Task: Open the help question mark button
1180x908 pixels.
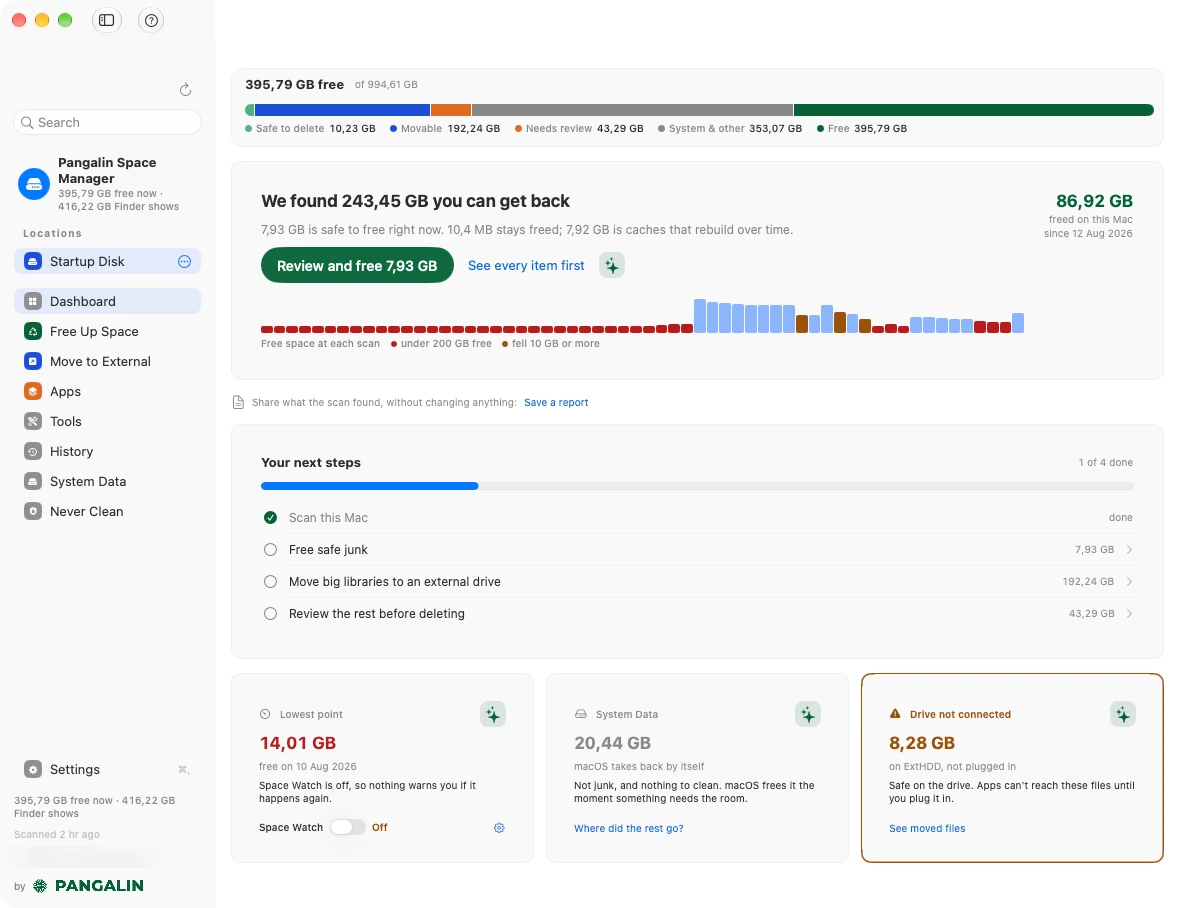Action: (x=151, y=20)
